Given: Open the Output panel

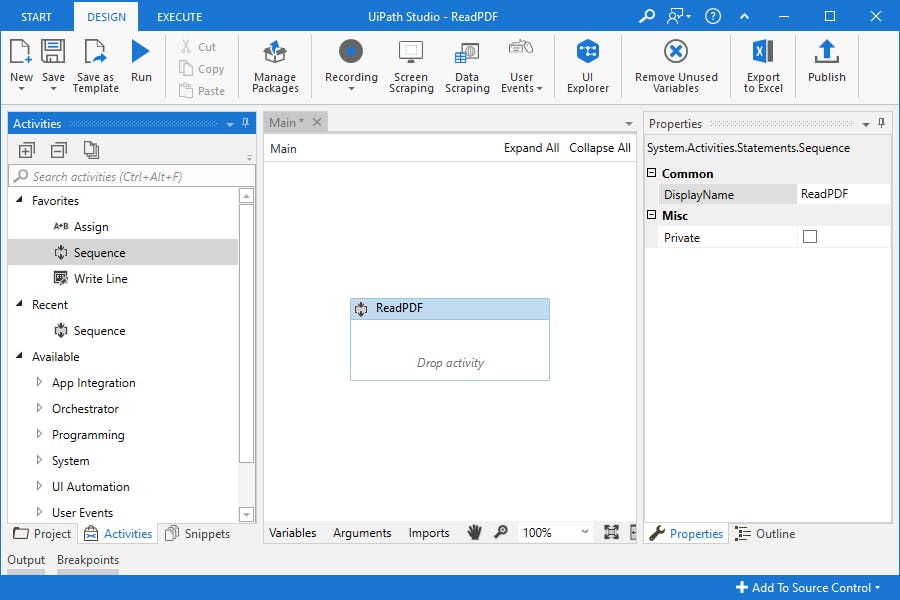Looking at the screenshot, I should (26, 560).
